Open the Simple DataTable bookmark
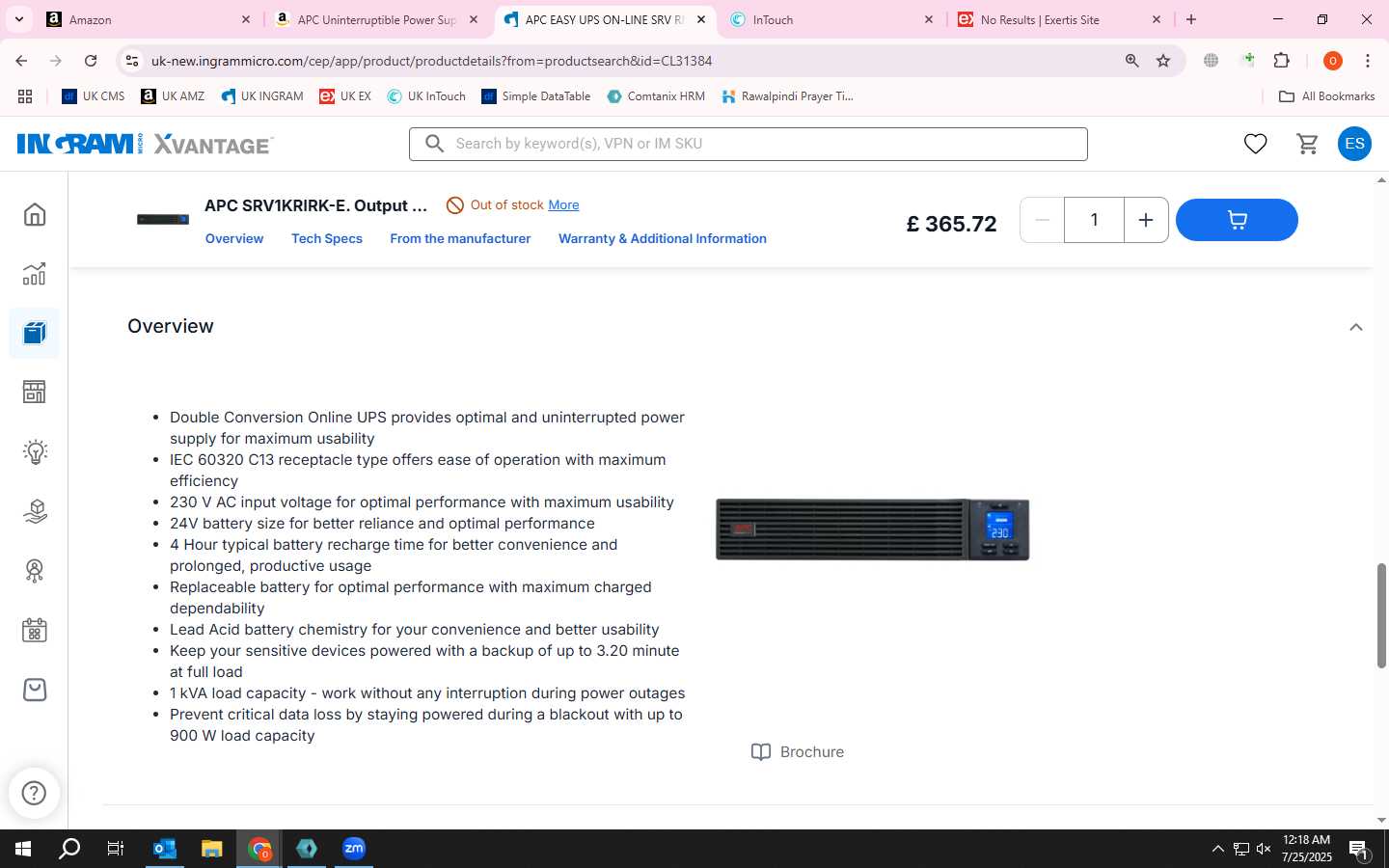1389x868 pixels. pos(536,96)
